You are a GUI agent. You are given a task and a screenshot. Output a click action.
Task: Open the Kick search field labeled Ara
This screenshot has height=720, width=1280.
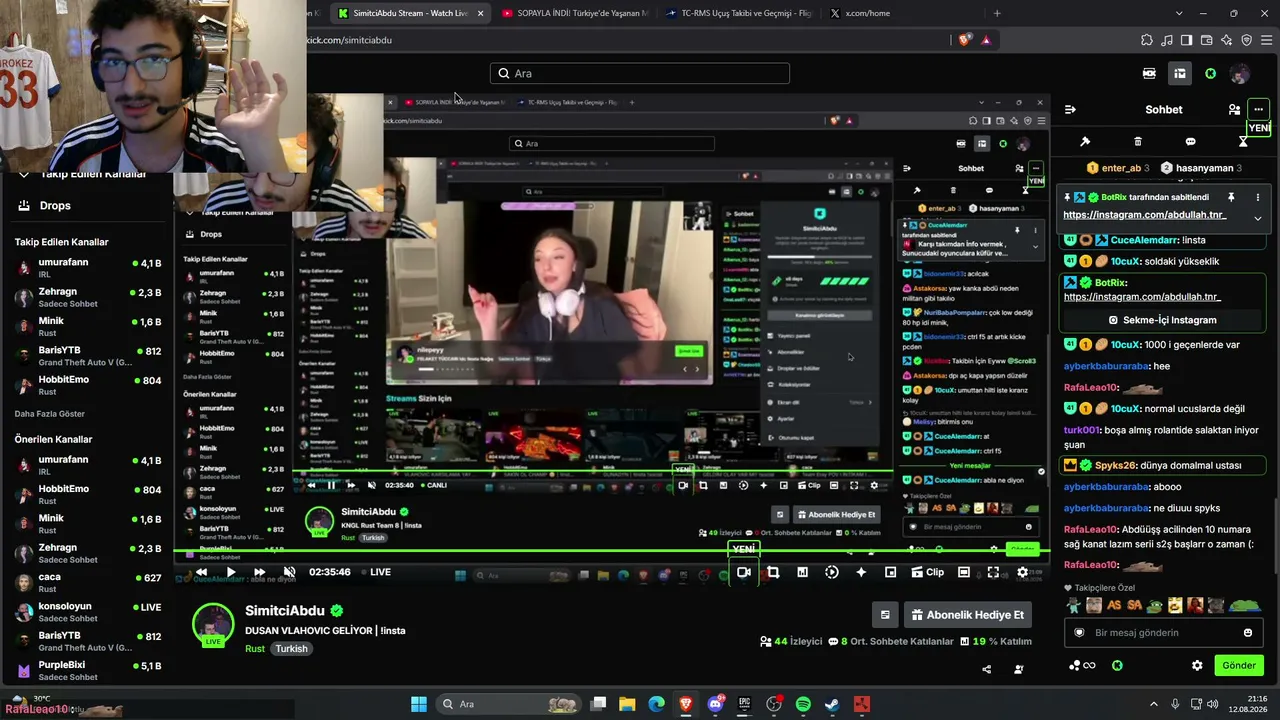640,73
